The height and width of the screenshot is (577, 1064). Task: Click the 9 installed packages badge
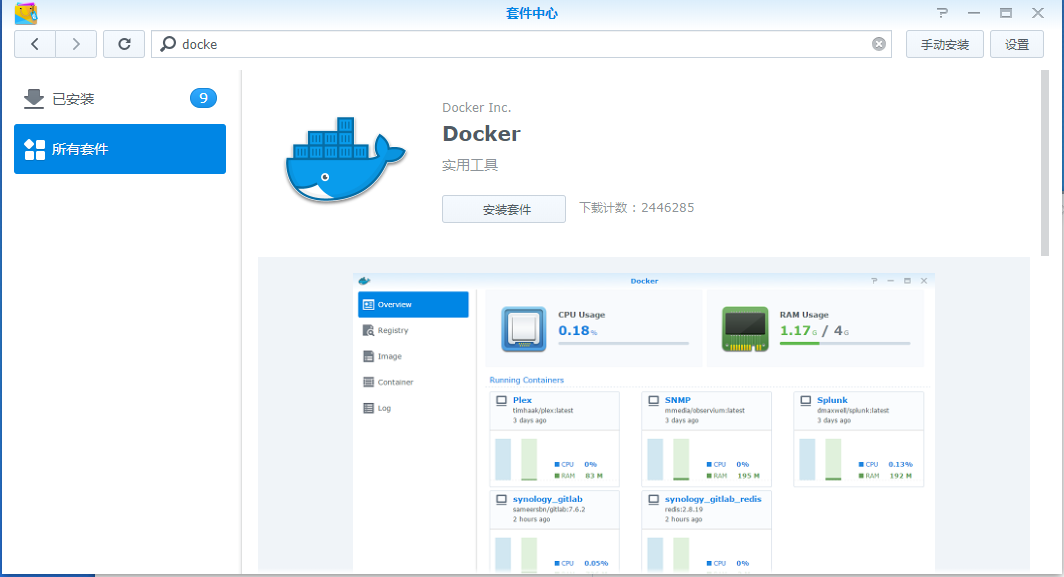(203, 98)
